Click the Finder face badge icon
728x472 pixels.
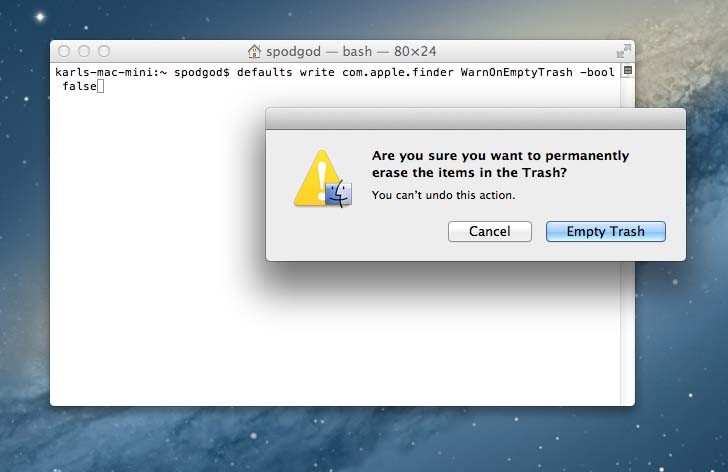(x=339, y=194)
